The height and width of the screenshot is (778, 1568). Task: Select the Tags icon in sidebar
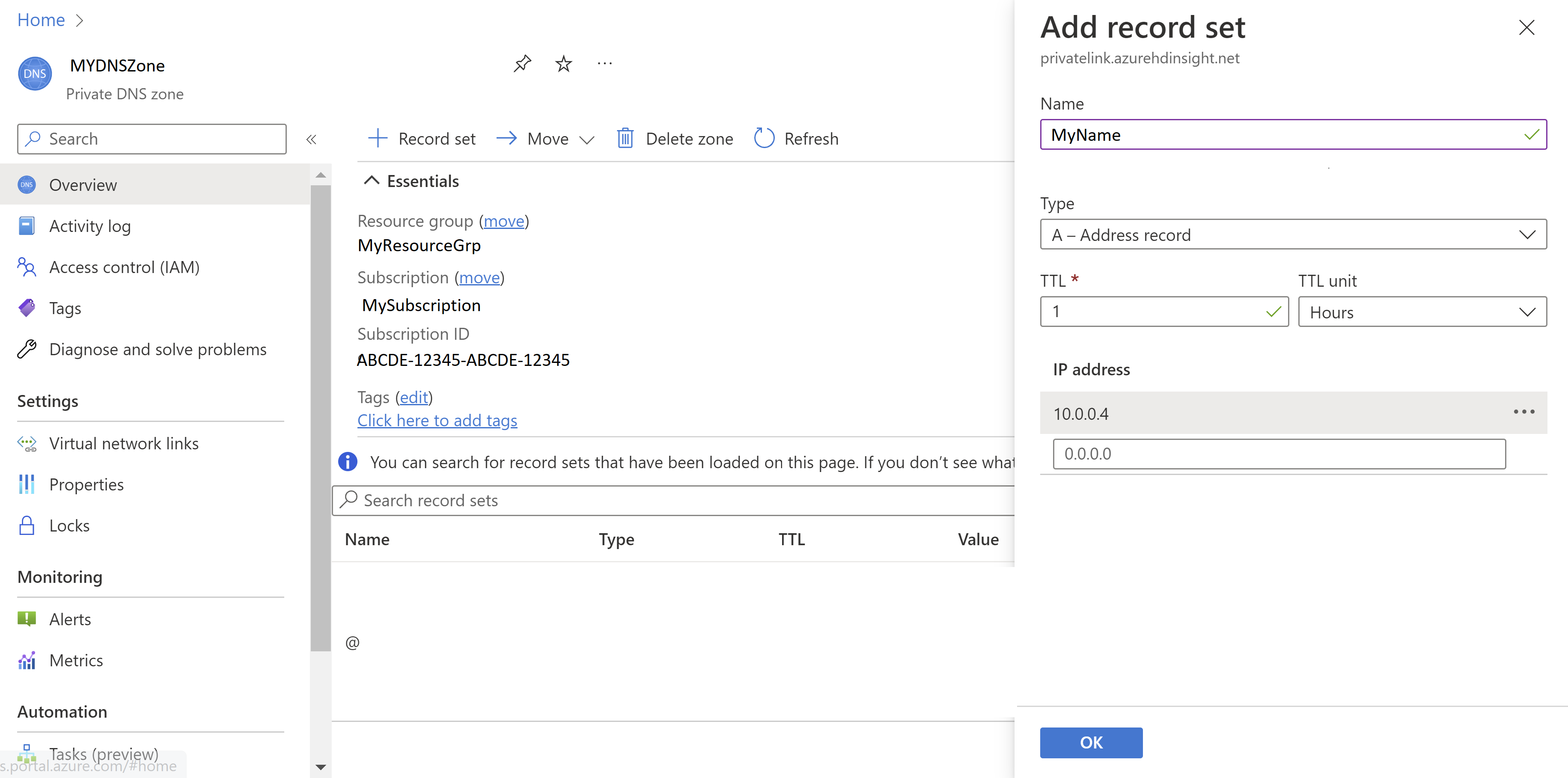[27, 307]
